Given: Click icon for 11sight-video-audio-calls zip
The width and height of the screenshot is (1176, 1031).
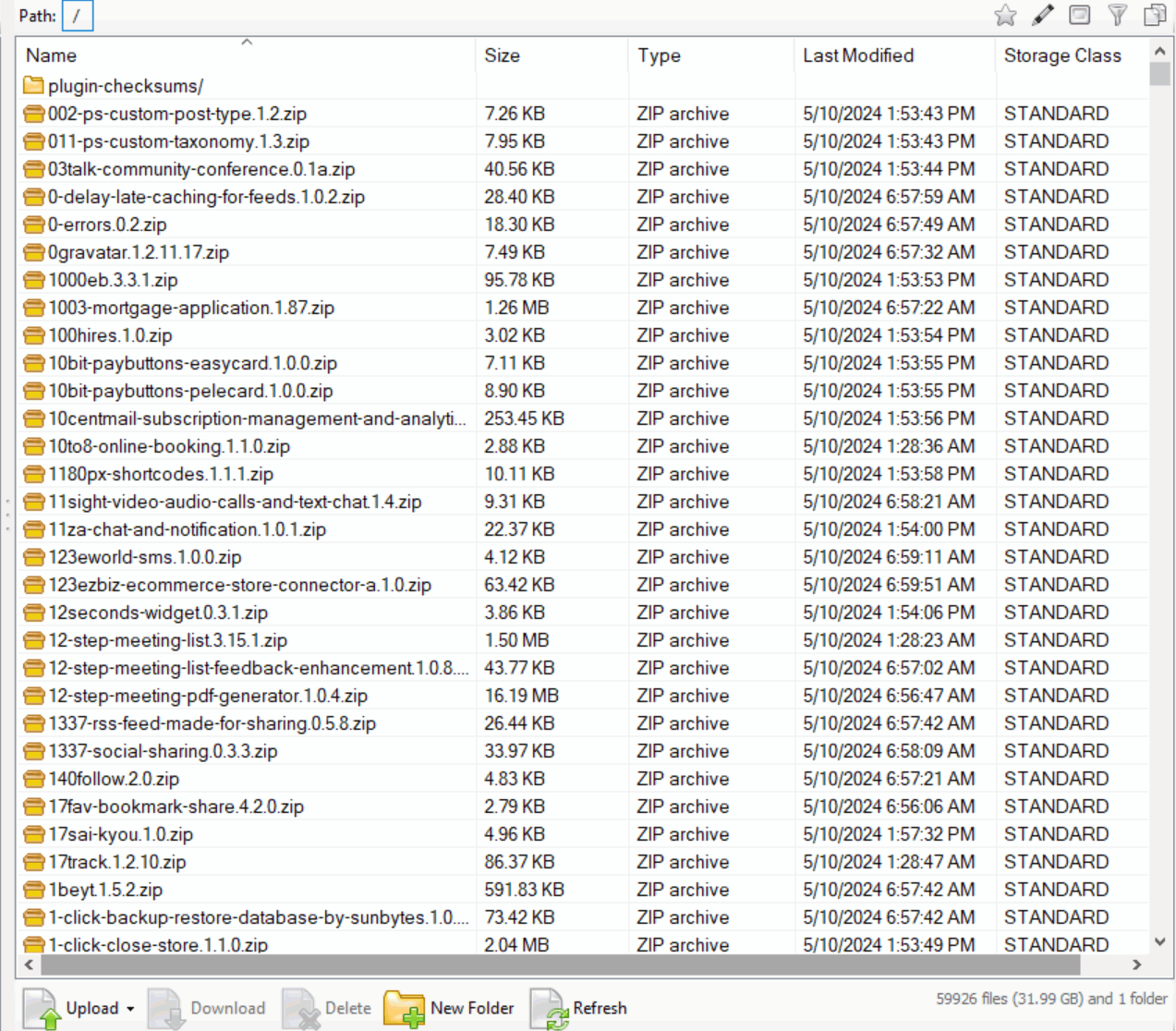Looking at the screenshot, I should pyautogui.click(x=34, y=502).
